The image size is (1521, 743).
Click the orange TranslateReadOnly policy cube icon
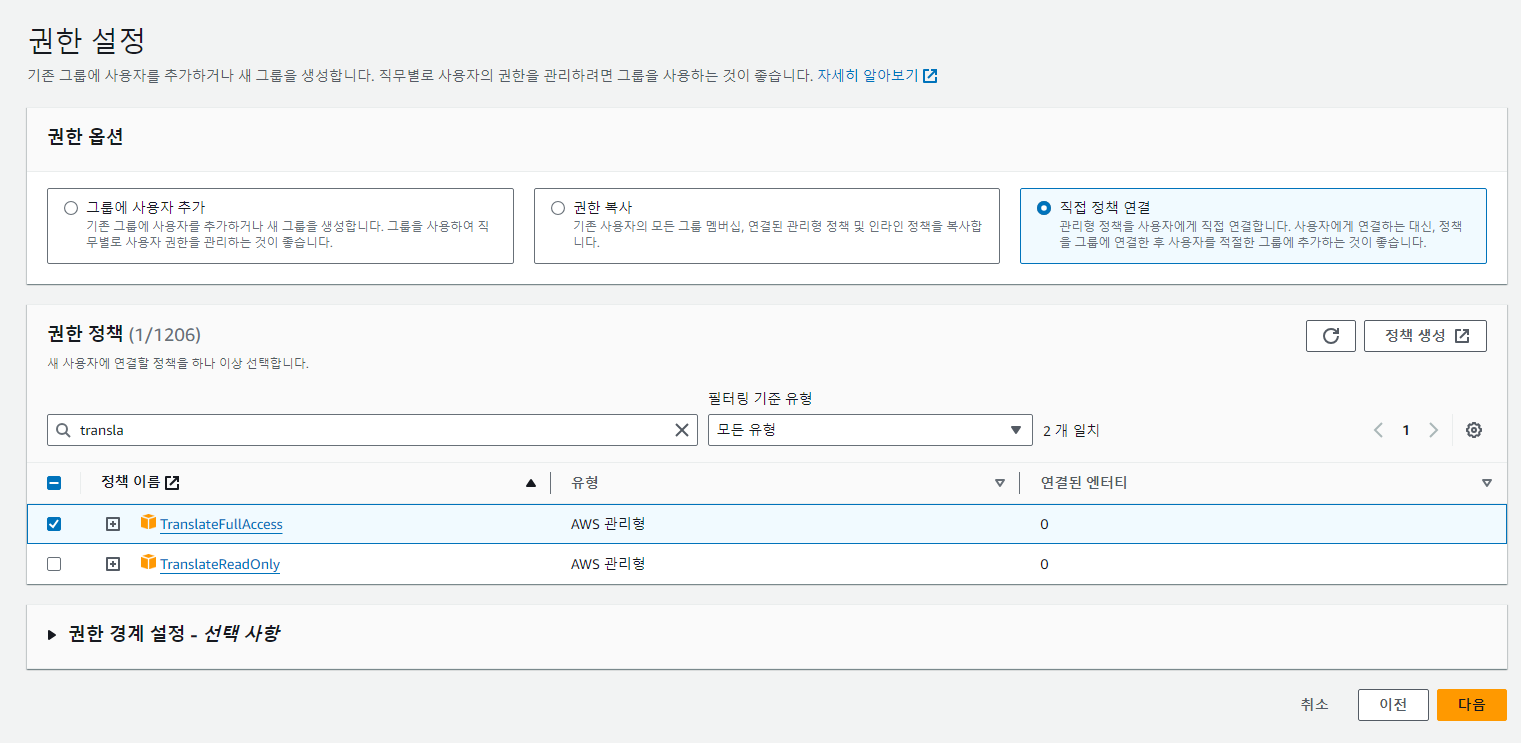click(x=148, y=562)
